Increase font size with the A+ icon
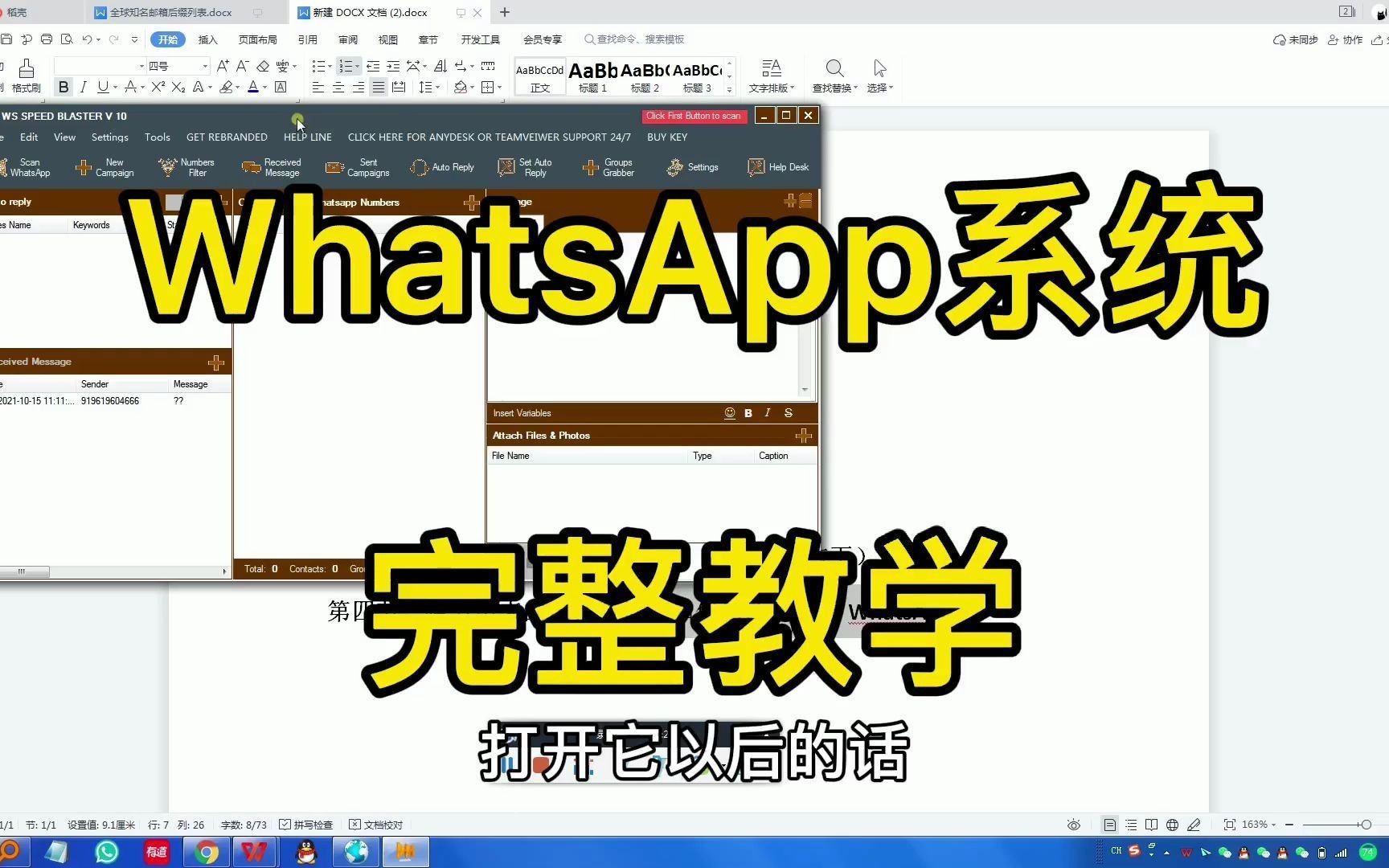Viewport: 1389px width, 868px height. 223,66
